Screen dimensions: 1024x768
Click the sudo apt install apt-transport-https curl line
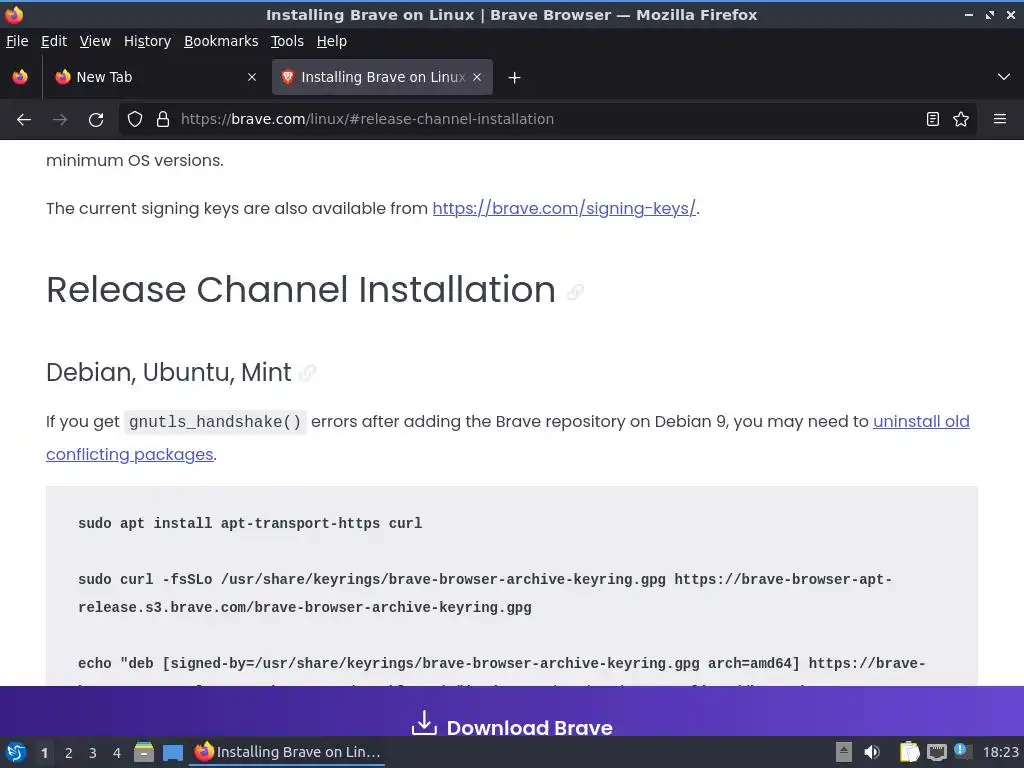[x=250, y=524]
